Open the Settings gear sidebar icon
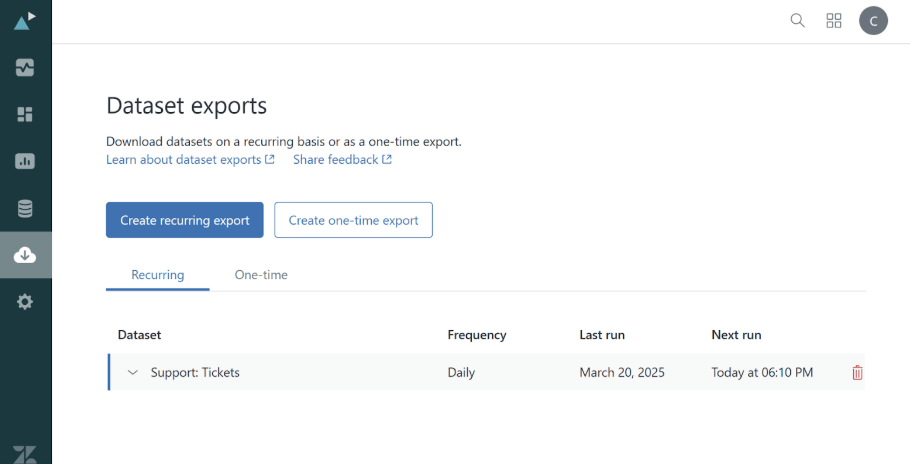910x464 pixels. pos(25,302)
